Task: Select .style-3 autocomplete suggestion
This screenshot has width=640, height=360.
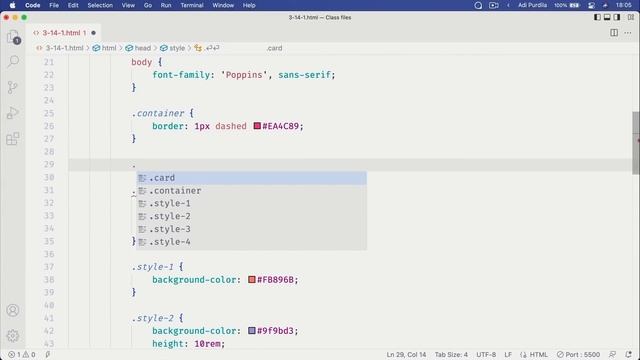Action: (251, 229)
